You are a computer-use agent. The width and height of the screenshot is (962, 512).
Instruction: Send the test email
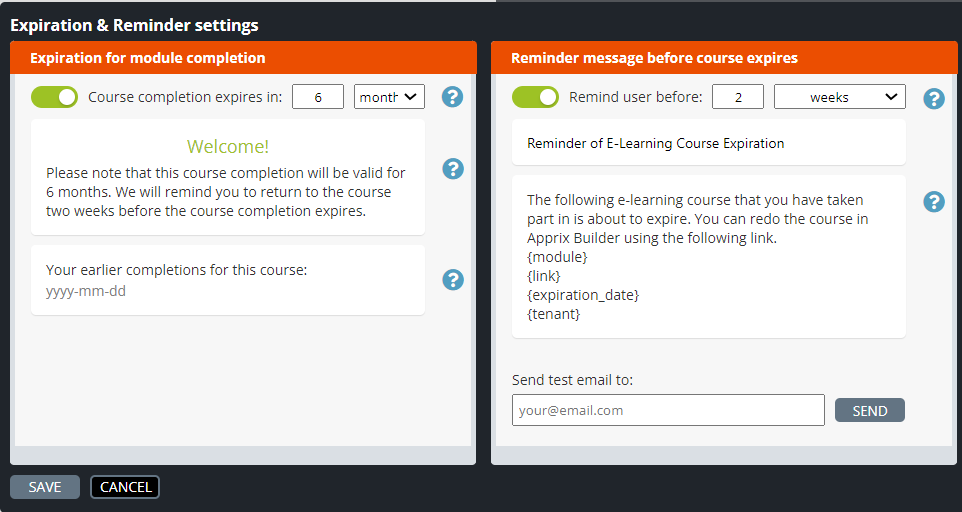[x=869, y=410]
